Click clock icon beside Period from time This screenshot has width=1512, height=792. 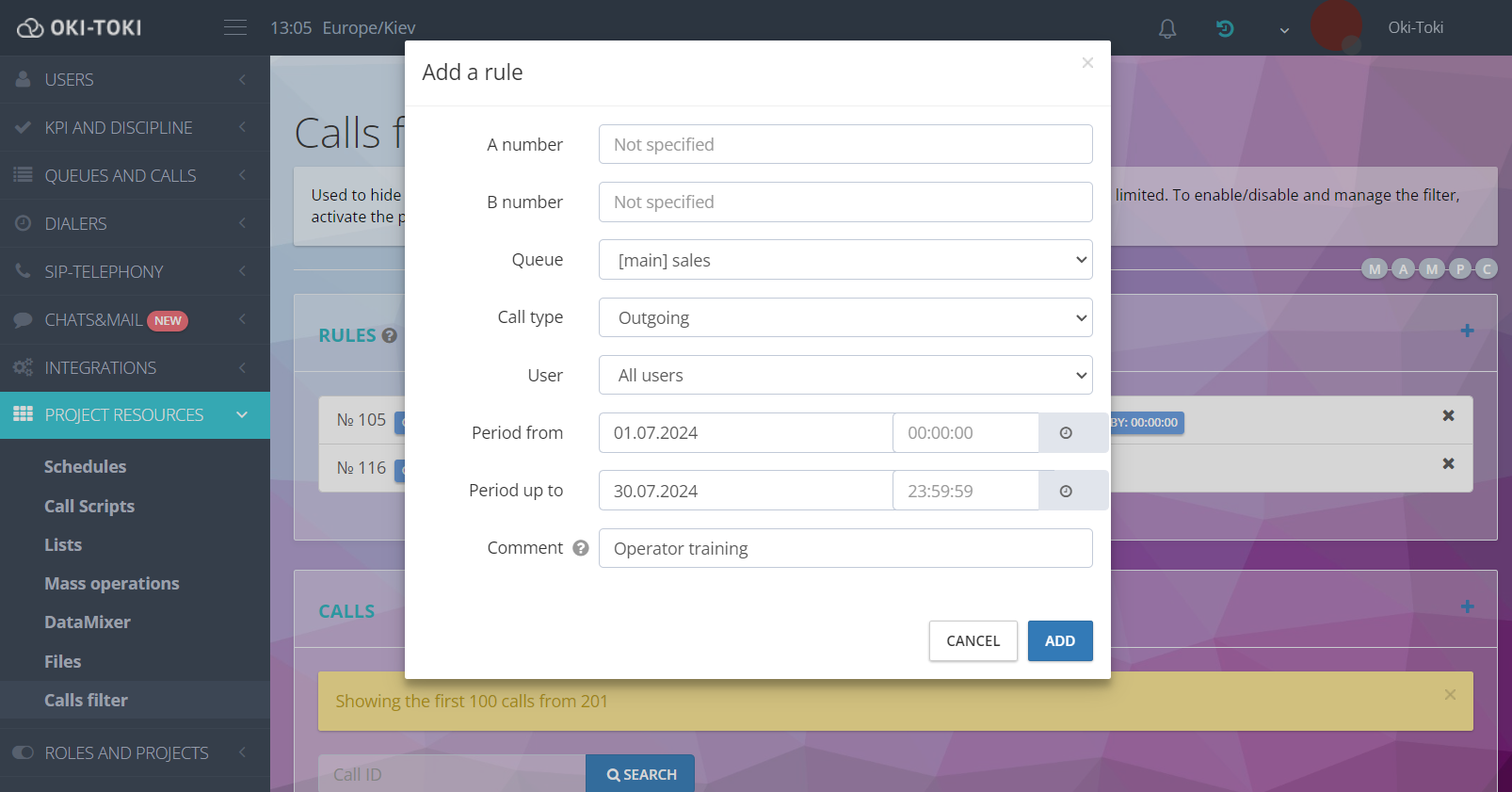(1066, 433)
